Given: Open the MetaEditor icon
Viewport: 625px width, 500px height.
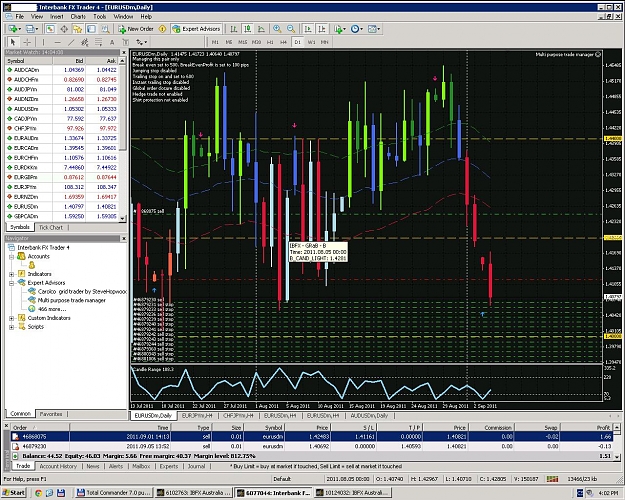Looking at the screenshot, I should (x=163, y=29).
